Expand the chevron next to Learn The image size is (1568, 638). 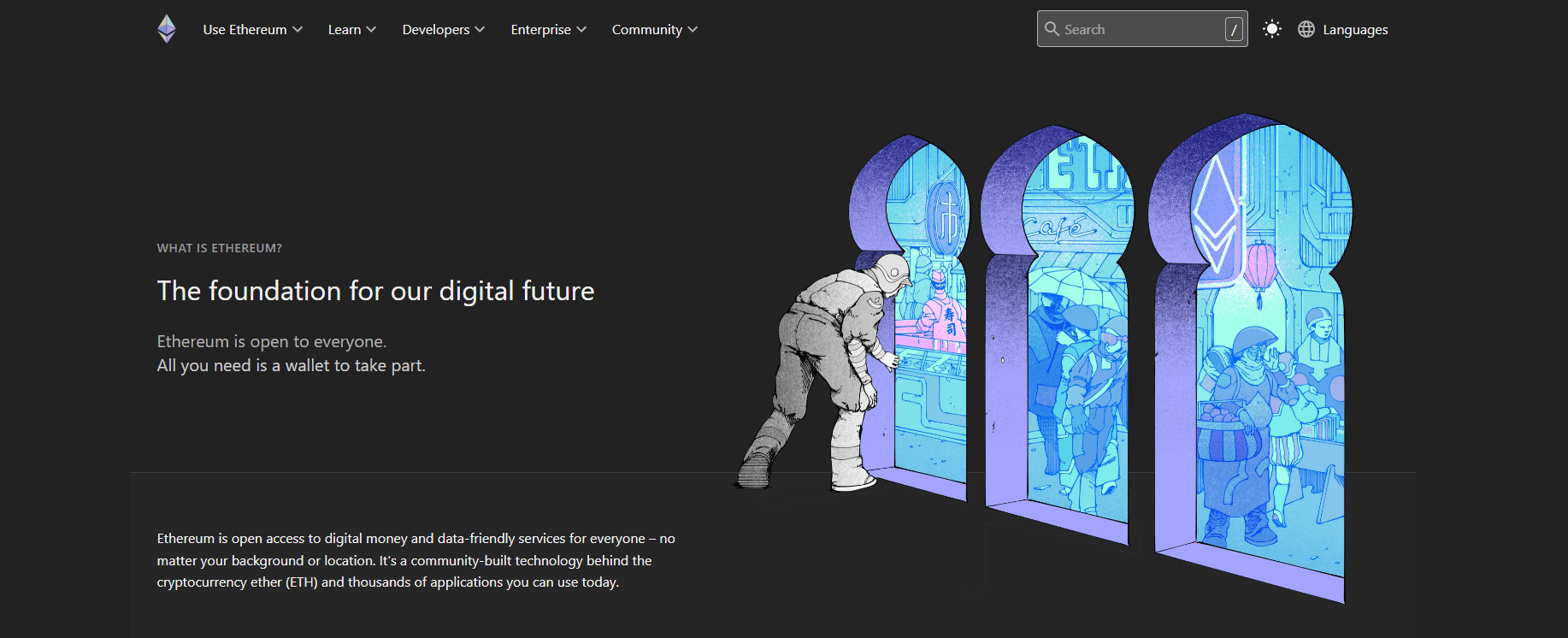(x=371, y=29)
